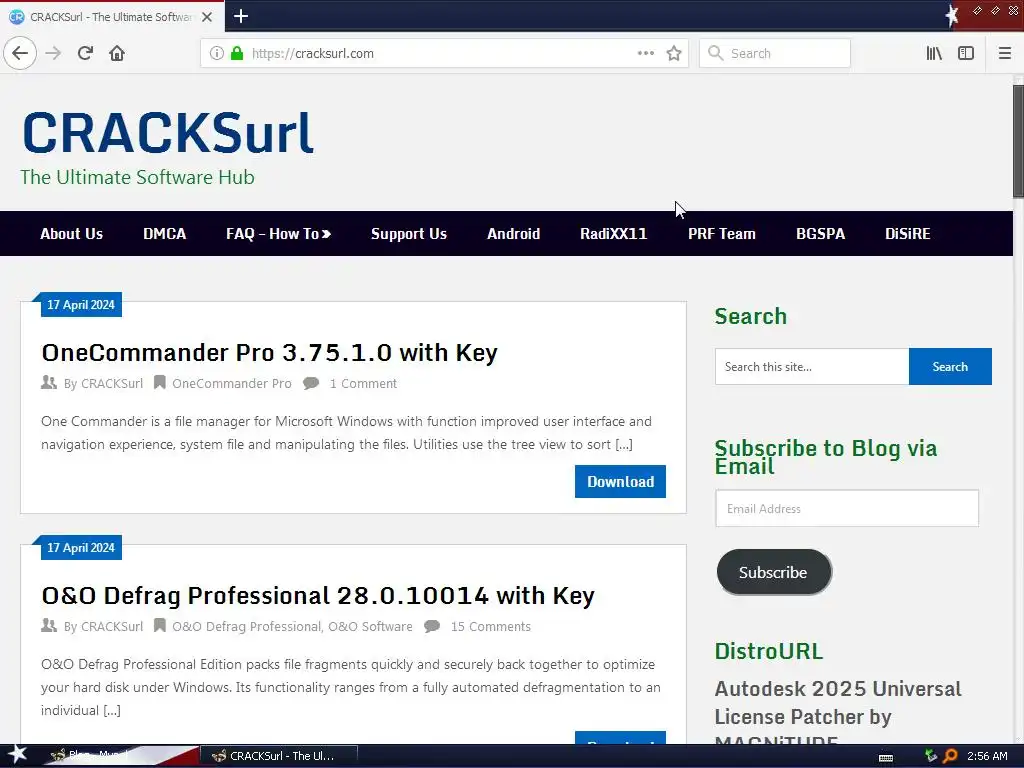Click the taskbar green network tray icon
The image size is (1024, 768).
tap(931, 756)
